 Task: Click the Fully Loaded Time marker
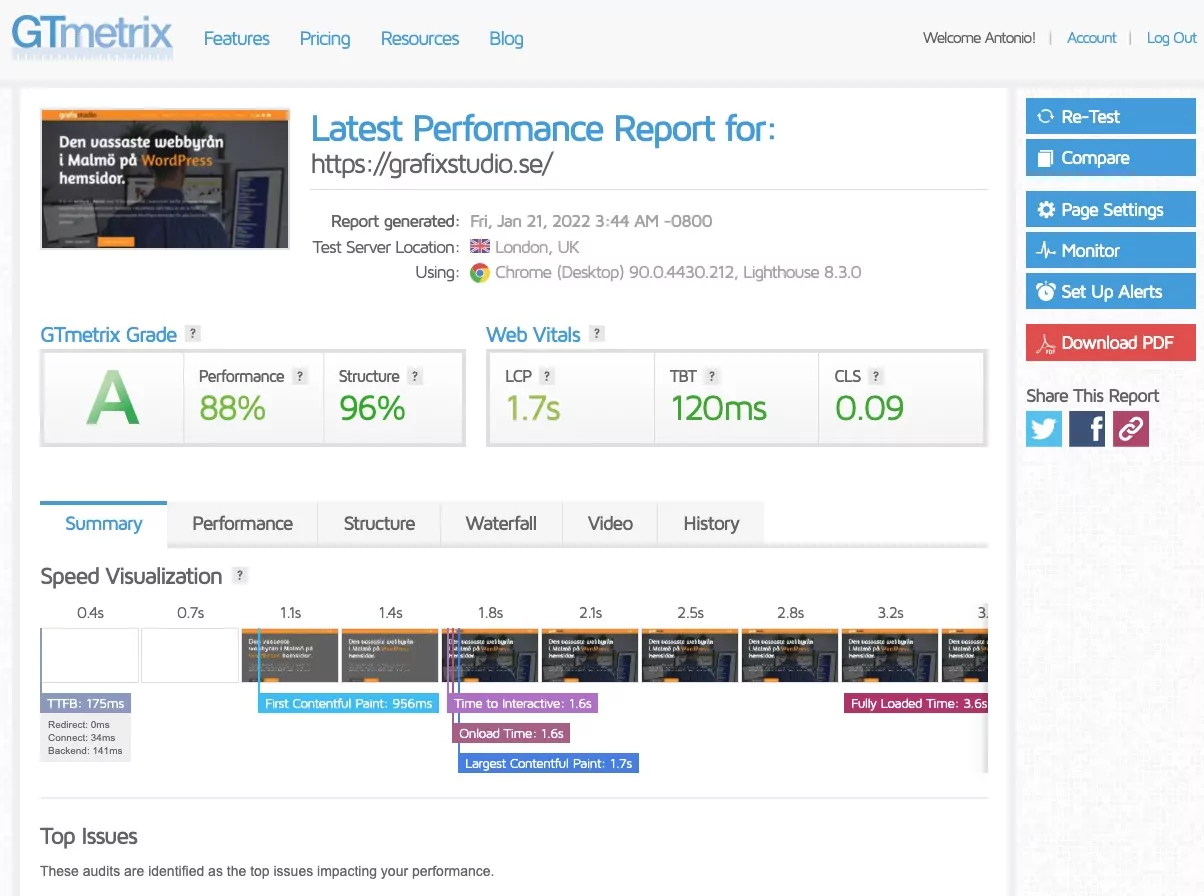pos(916,703)
